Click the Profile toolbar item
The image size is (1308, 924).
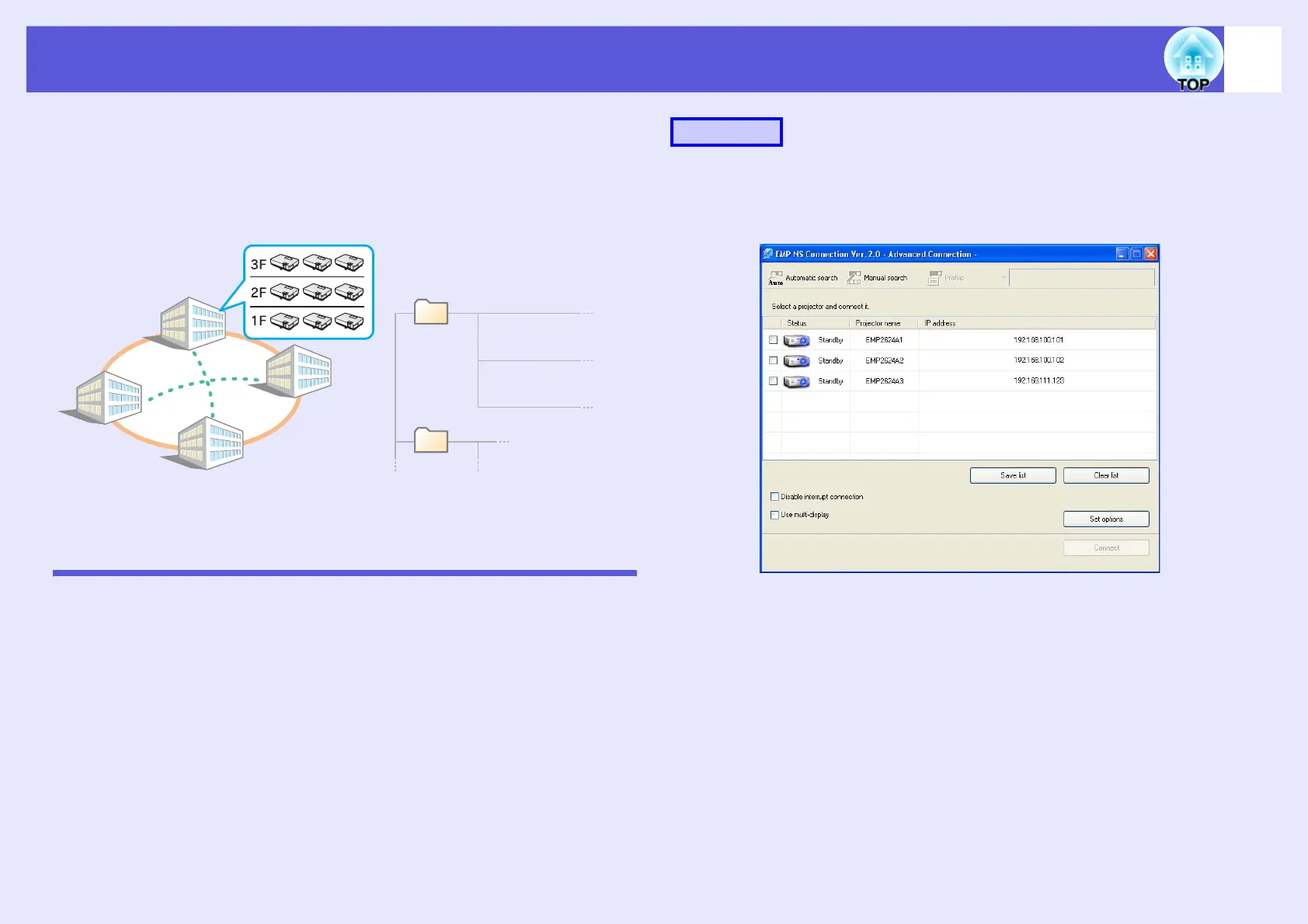pos(945,278)
